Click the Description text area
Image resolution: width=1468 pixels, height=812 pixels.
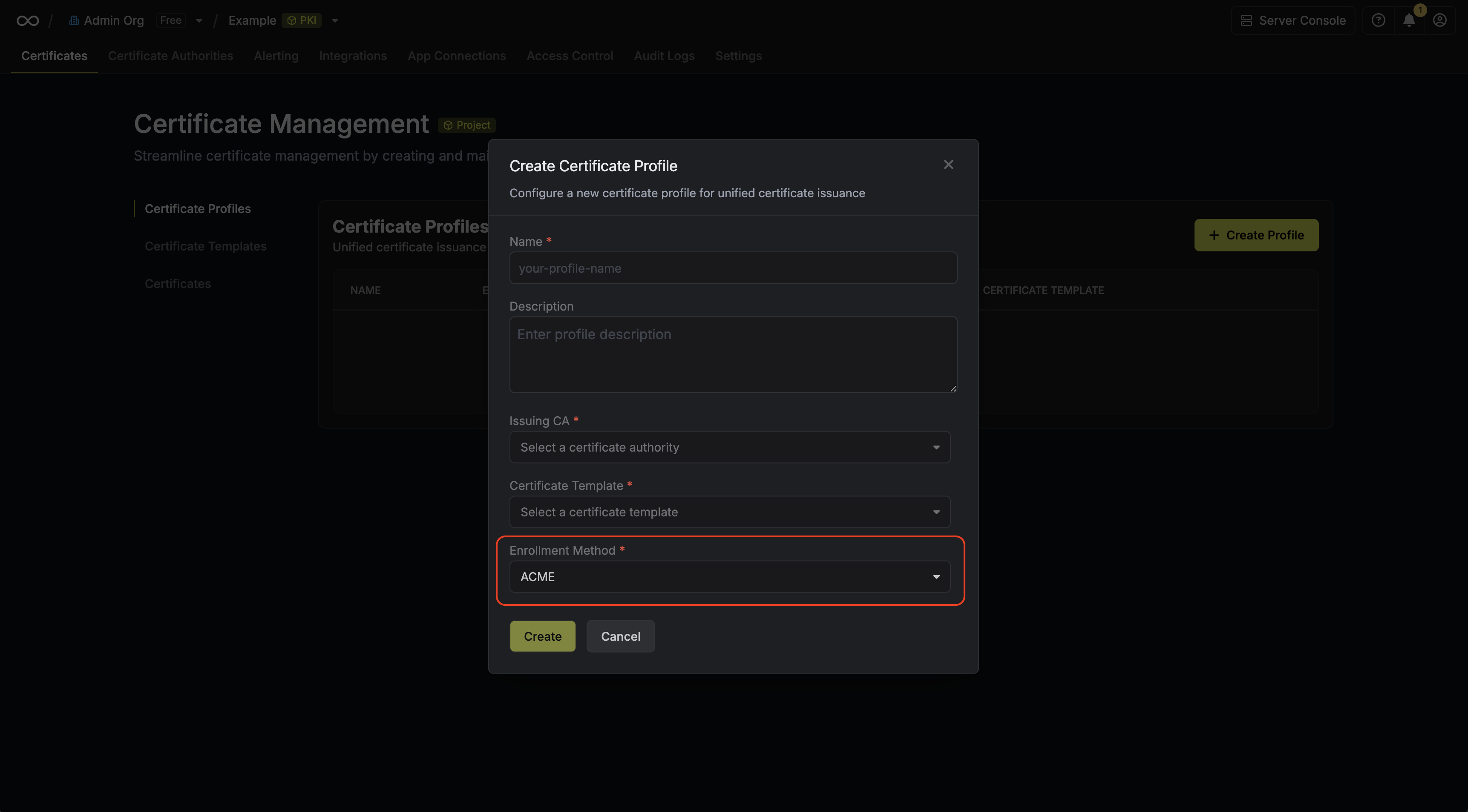(x=733, y=354)
